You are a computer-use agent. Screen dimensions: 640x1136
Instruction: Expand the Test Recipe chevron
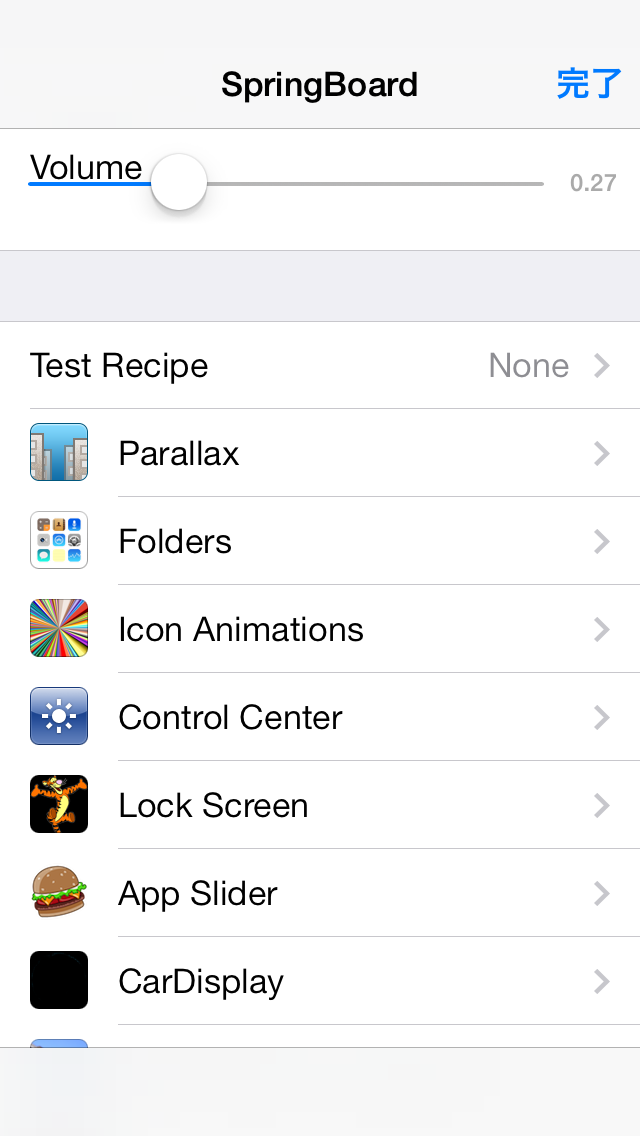(602, 366)
